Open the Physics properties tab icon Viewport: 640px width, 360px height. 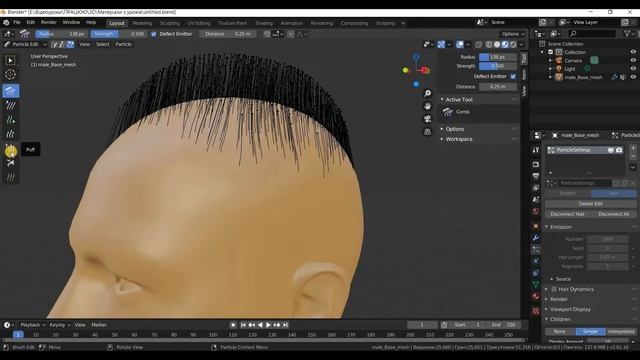coord(536,261)
